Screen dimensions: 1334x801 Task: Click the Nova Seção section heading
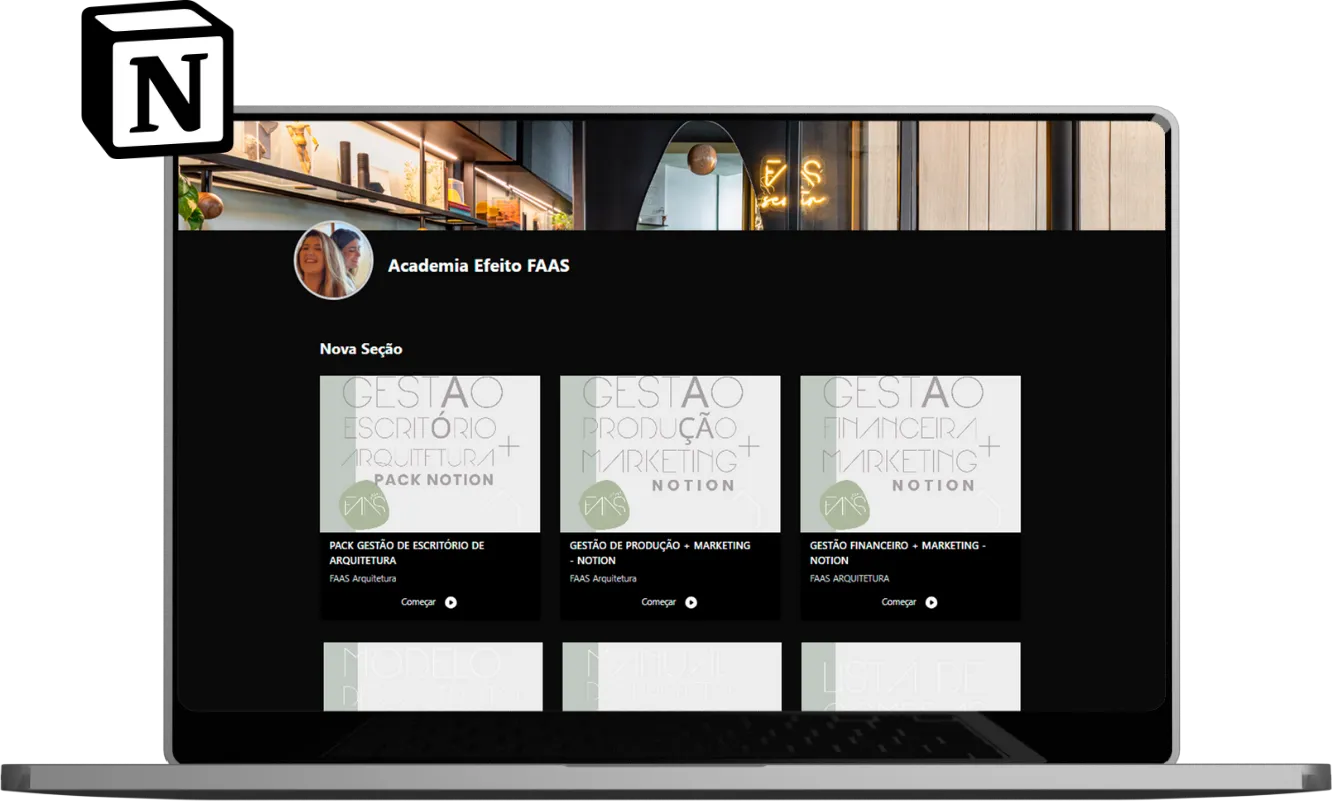[361, 349]
